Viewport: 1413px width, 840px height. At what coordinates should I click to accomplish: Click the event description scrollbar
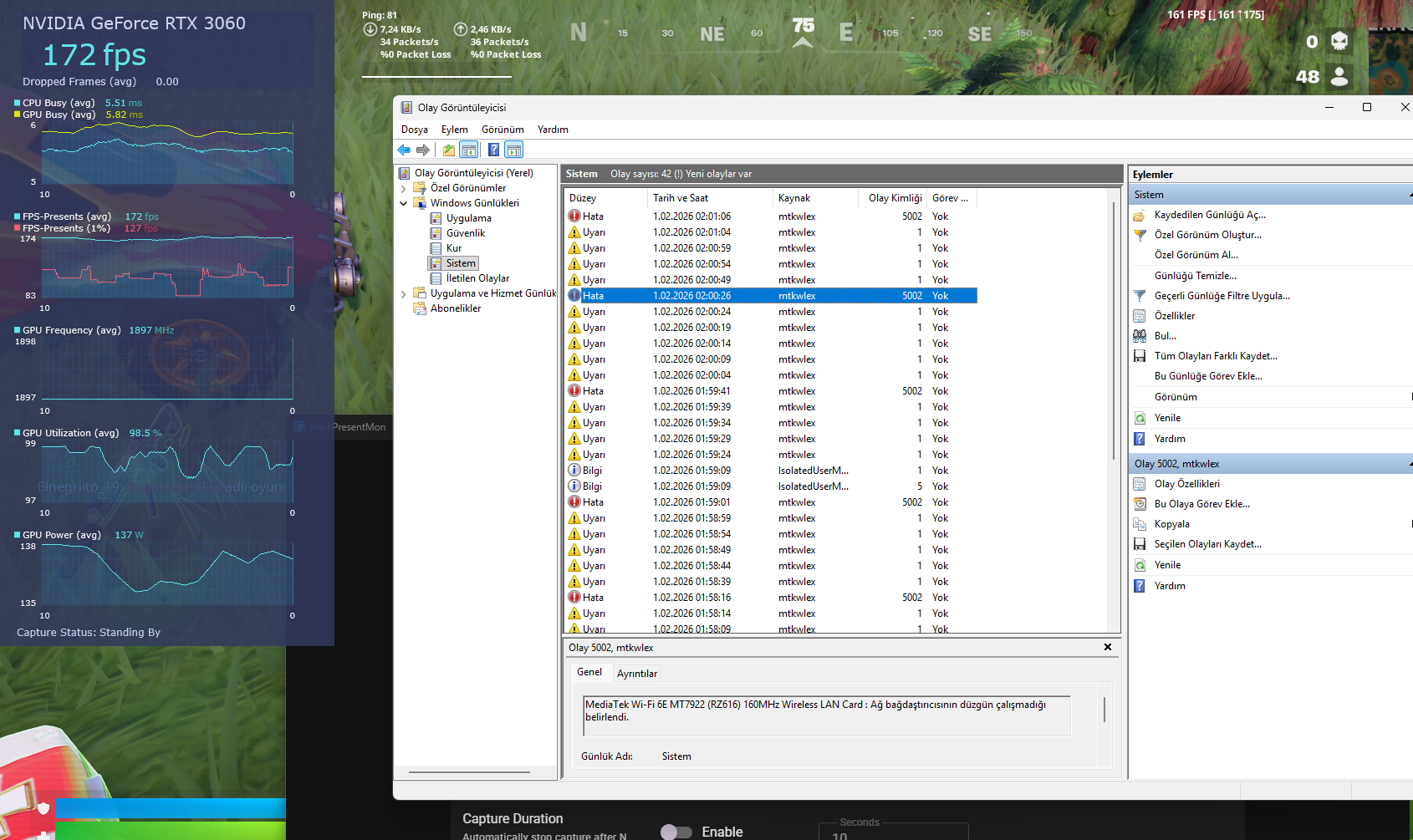(1104, 710)
